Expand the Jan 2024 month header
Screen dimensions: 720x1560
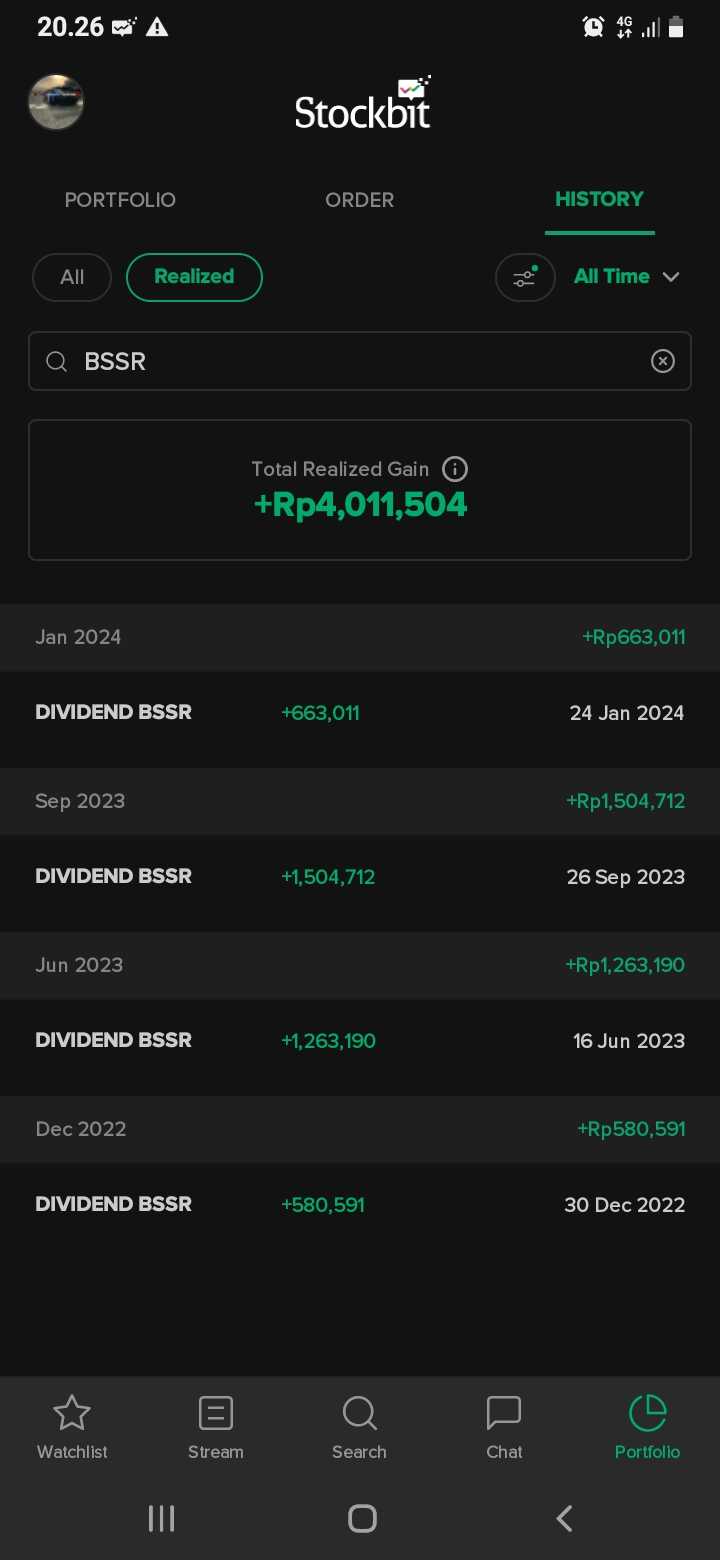(360, 637)
